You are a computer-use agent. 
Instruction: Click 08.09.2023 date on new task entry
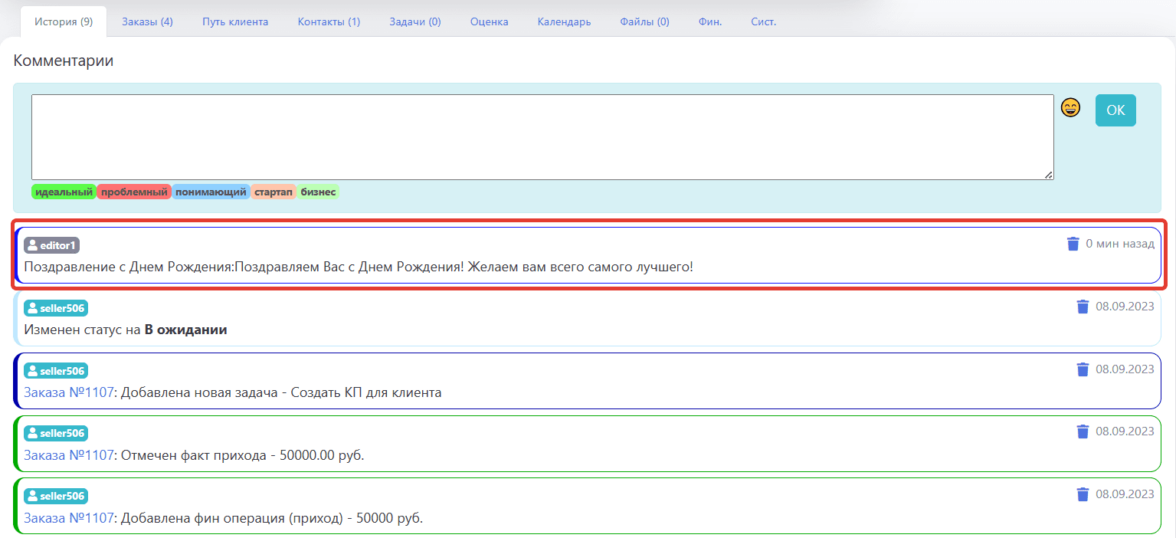(x=1125, y=369)
